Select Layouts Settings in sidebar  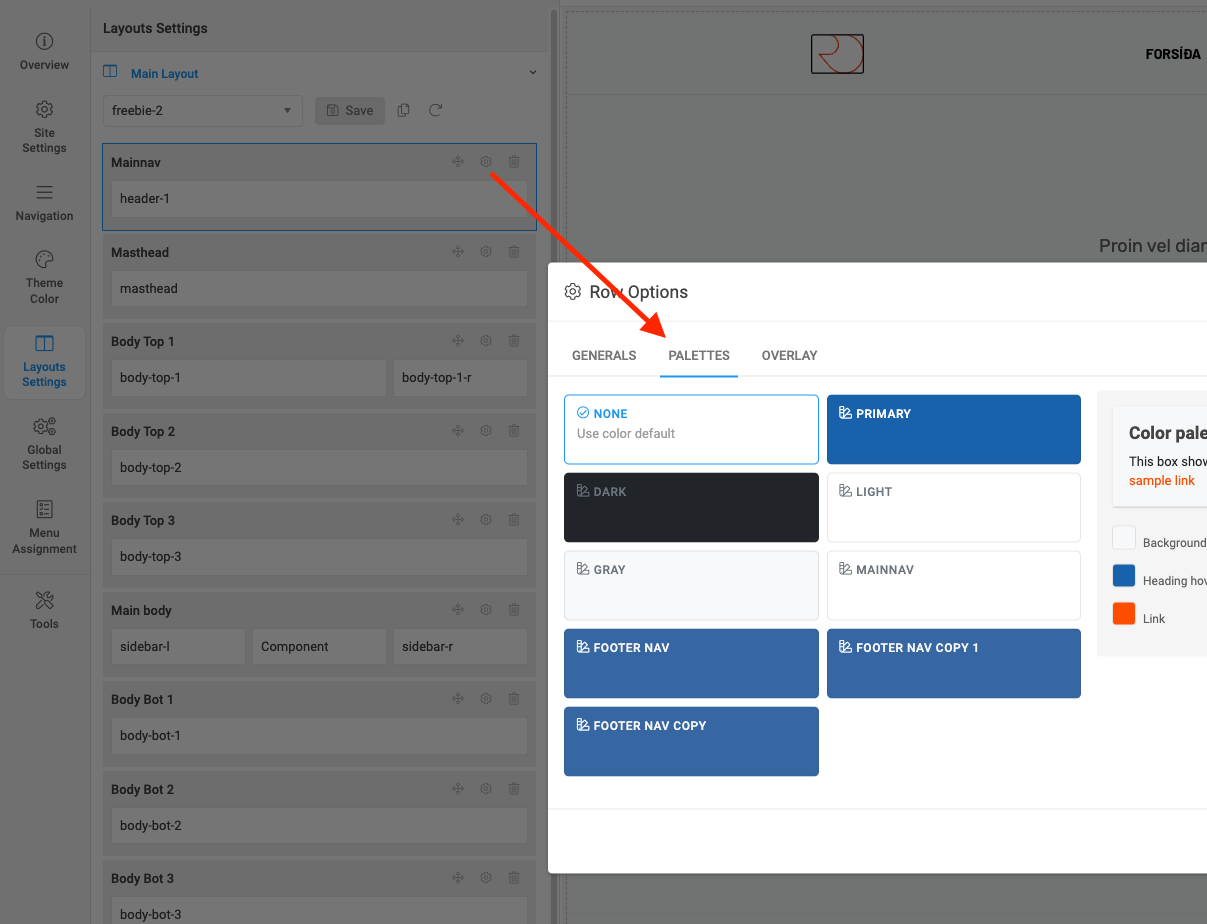coord(44,361)
